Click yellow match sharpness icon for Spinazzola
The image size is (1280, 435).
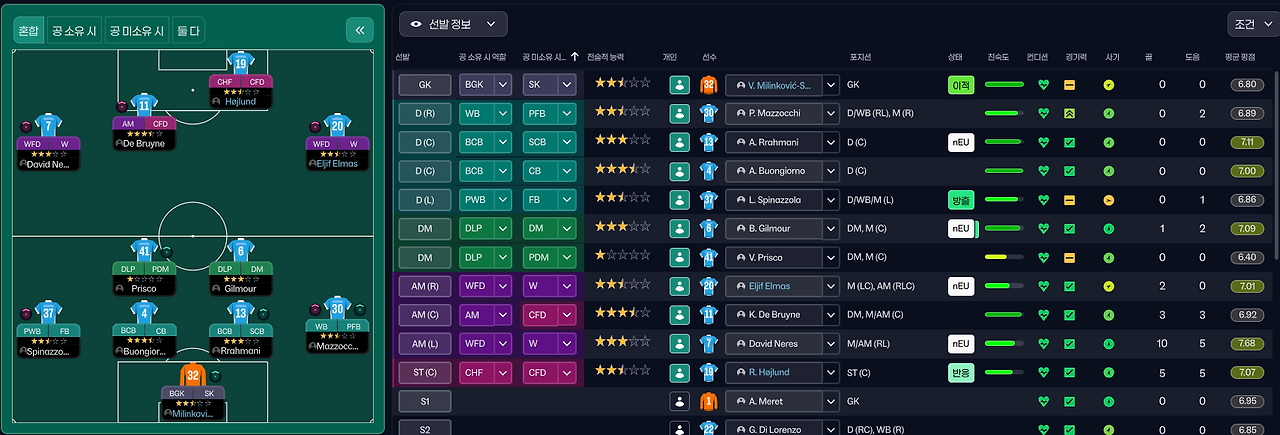point(1069,200)
